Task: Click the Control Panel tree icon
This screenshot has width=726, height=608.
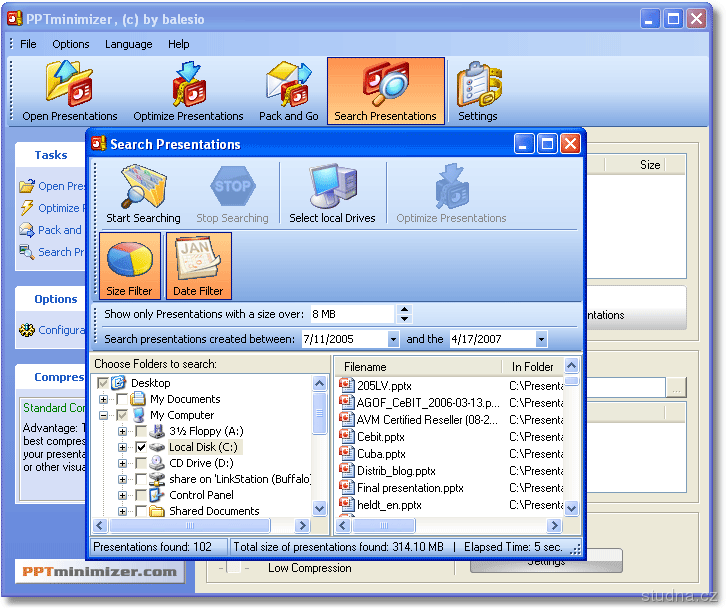Action: pyautogui.click(x=157, y=495)
